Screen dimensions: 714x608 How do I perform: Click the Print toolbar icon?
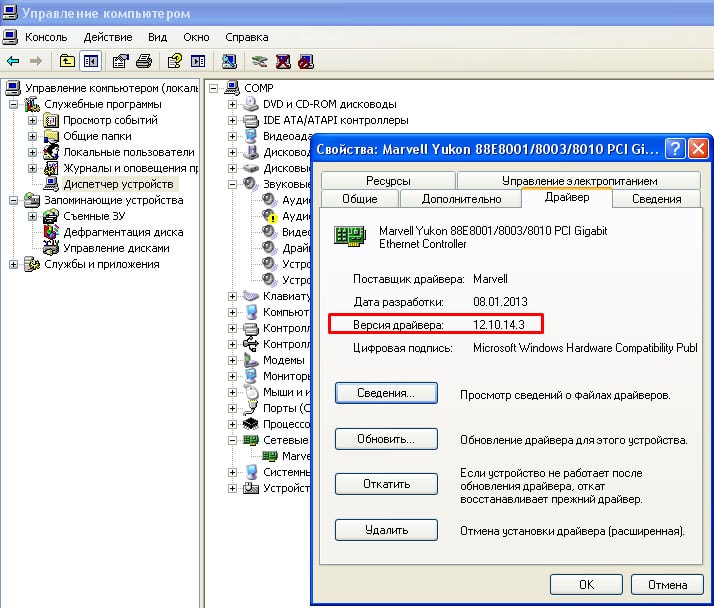click(x=144, y=61)
